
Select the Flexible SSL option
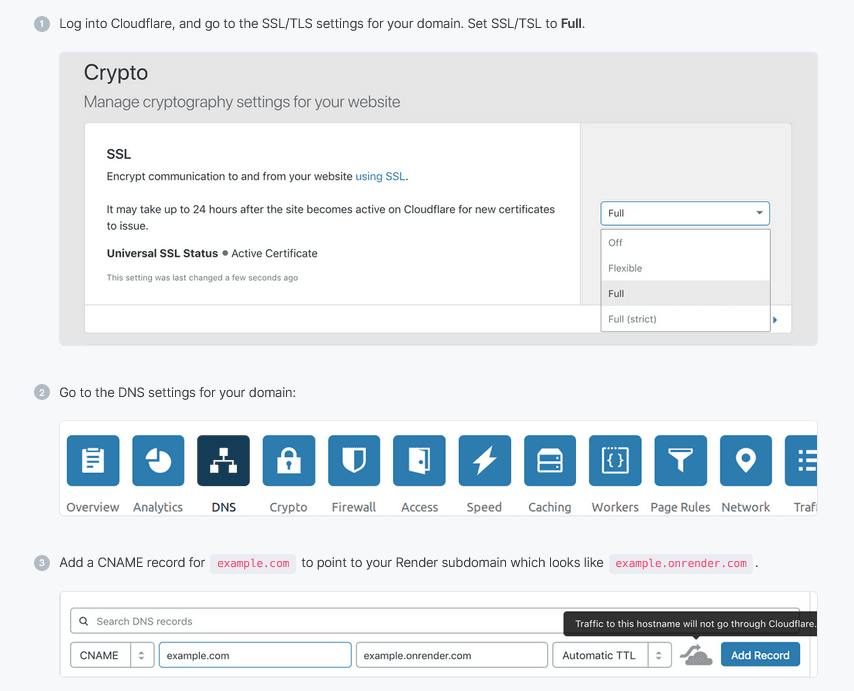625,268
